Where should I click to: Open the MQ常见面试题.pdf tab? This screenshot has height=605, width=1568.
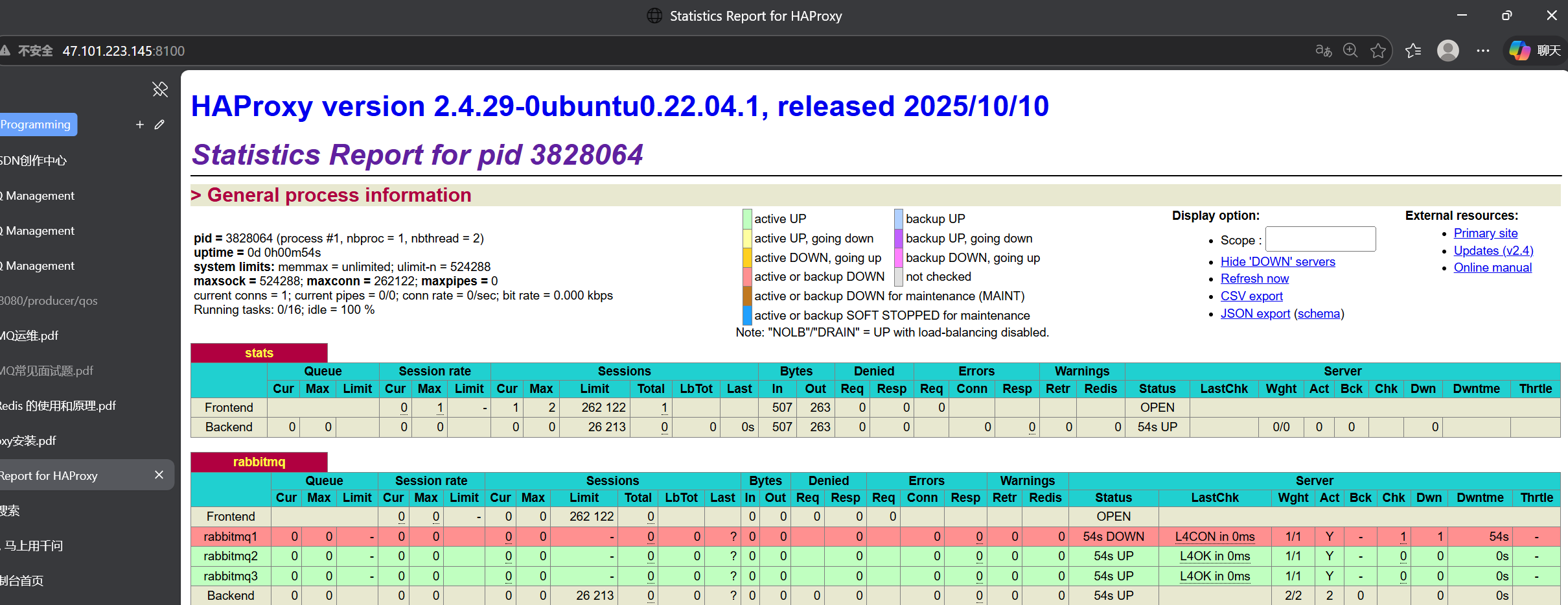pyautogui.click(x=47, y=371)
